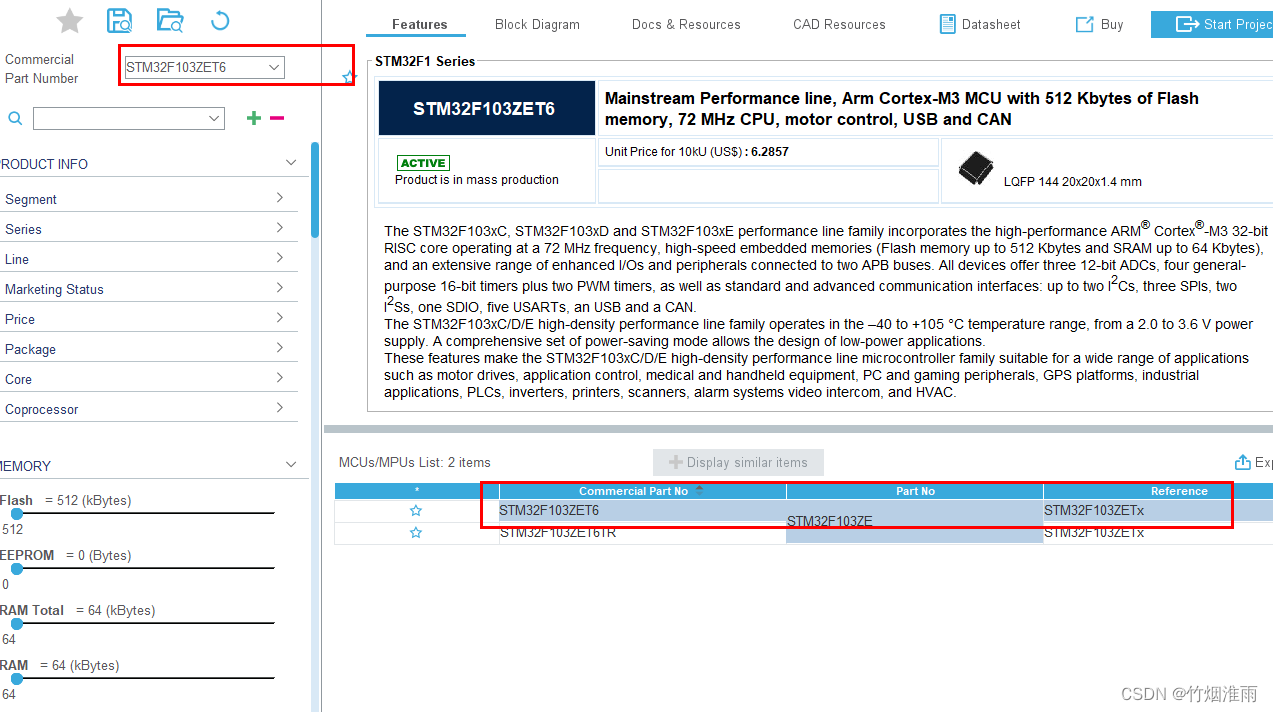Click the LQFP 144 package chip image

coord(976,168)
